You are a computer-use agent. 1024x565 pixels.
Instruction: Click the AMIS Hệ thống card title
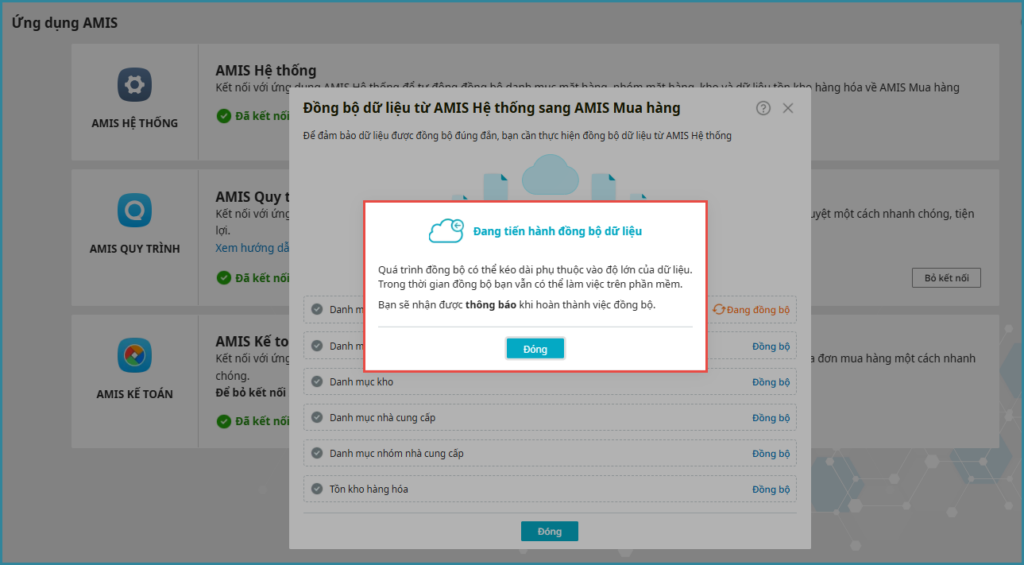266,70
